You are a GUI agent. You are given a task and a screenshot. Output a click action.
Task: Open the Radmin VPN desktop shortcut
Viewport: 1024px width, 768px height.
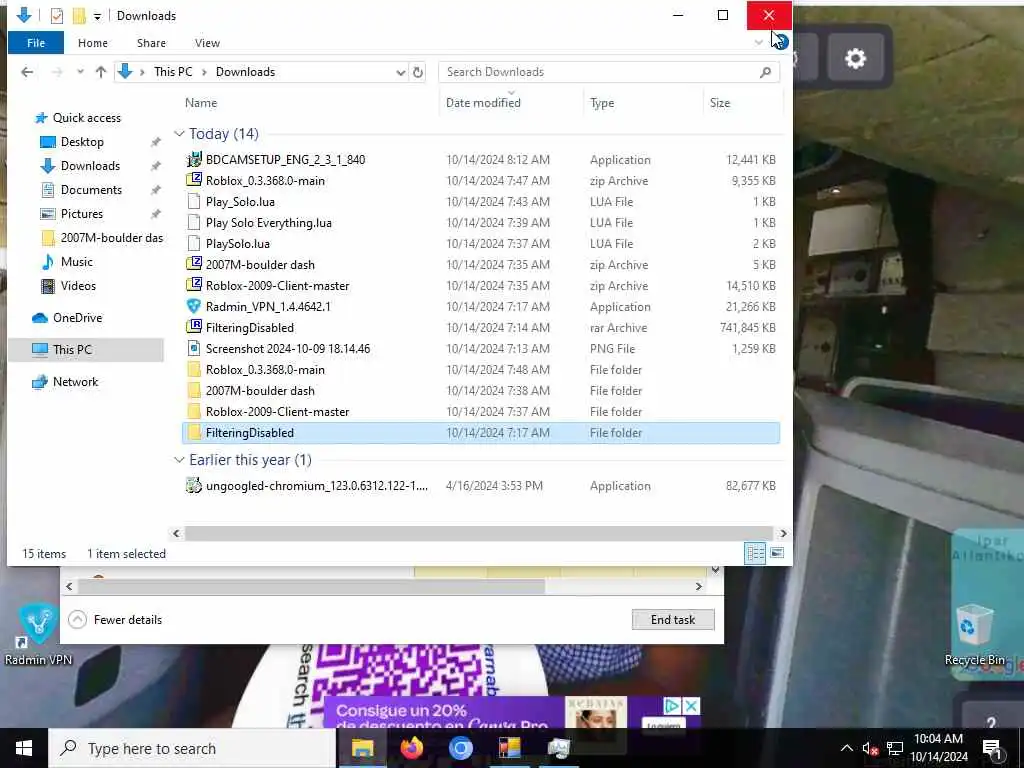pos(38,633)
